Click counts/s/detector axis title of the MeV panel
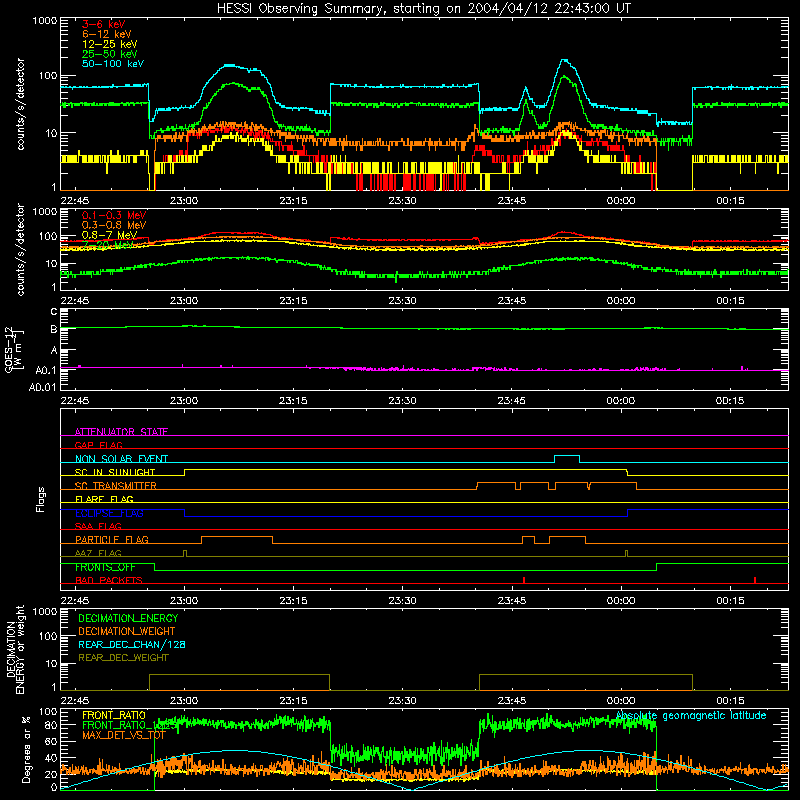The width and height of the screenshot is (800, 800). pyautogui.click(x=20, y=249)
